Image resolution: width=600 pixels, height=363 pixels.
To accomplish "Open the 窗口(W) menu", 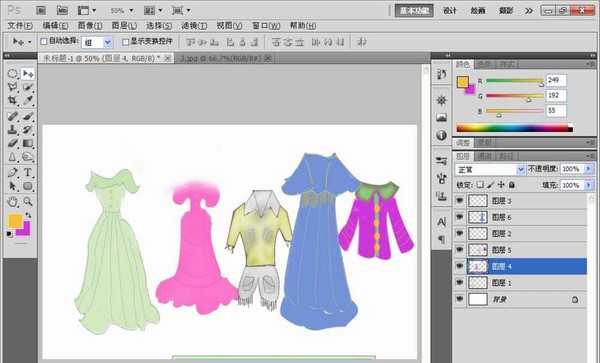I will click(x=266, y=26).
